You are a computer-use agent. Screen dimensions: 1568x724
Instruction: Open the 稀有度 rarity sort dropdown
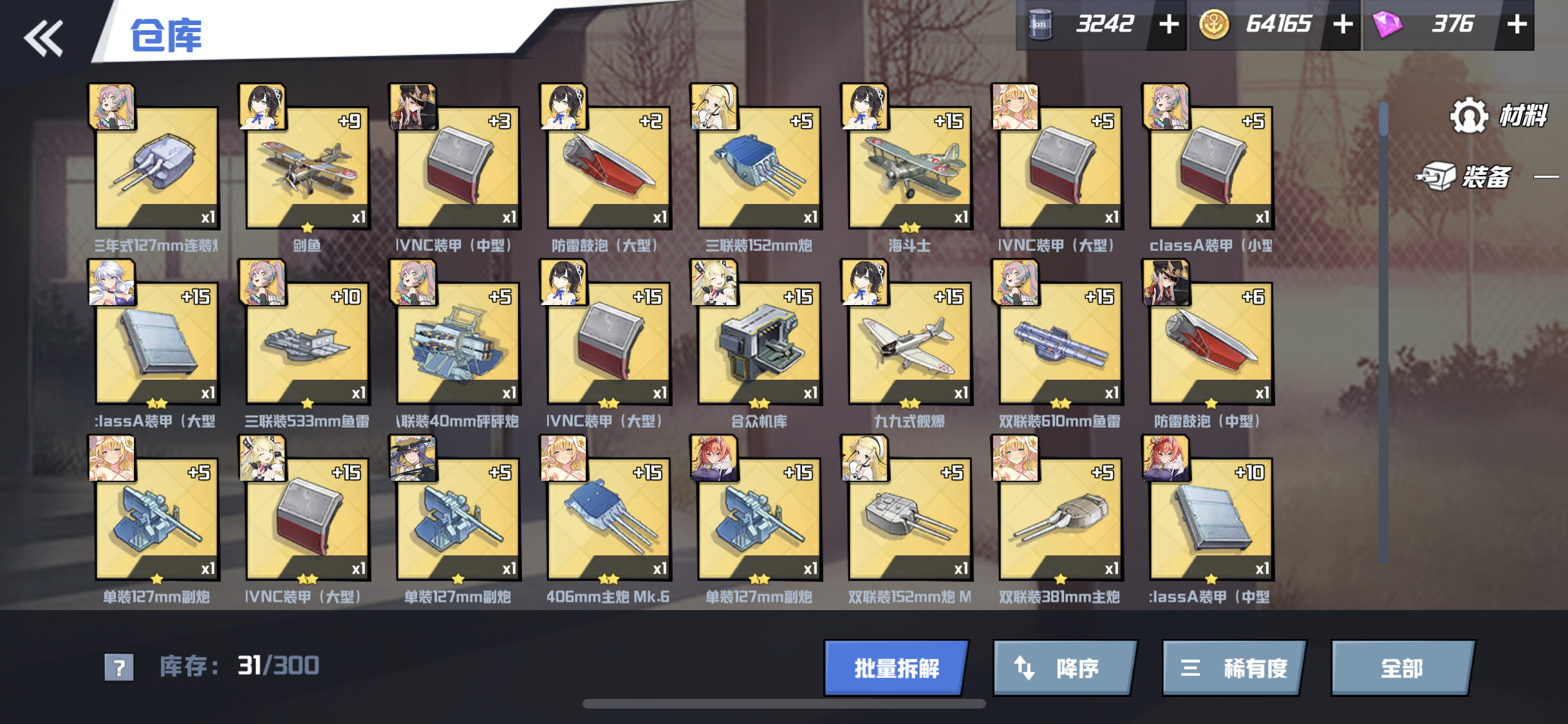[x=1235, y=668]
